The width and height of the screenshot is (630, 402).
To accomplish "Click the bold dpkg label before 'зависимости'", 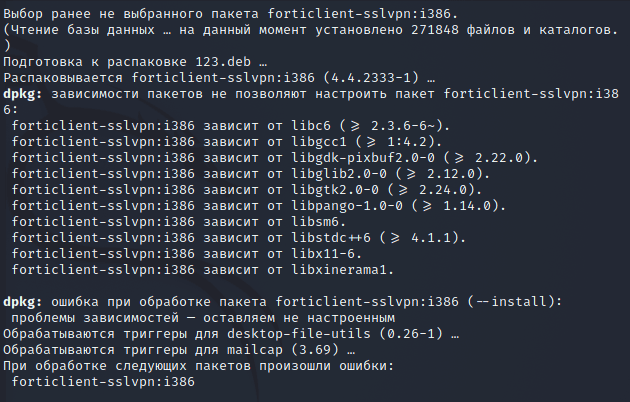I will click(x=21, y=93).
